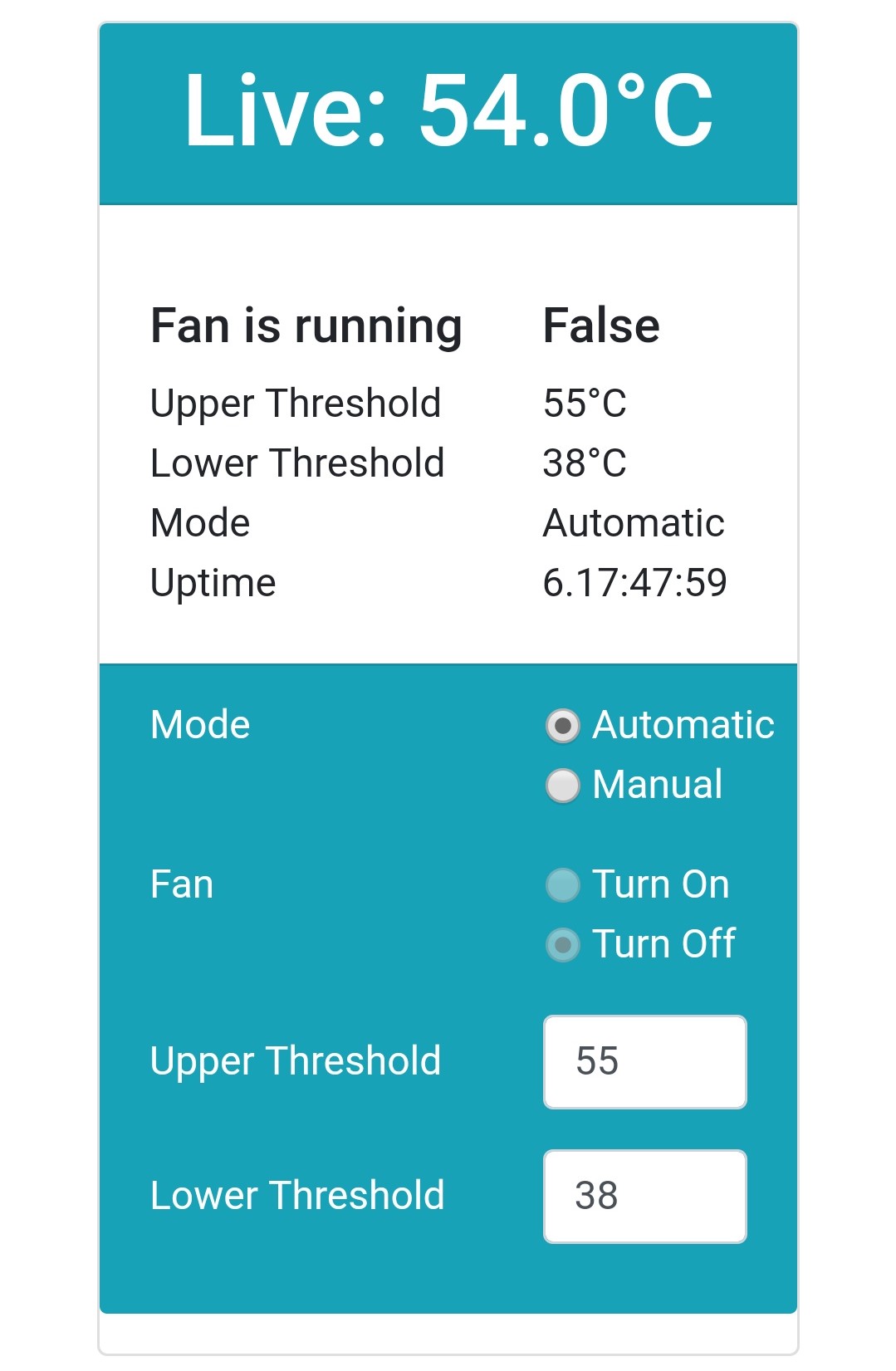Click the uptime value 6.17:47:59
896x1371 pixels.
click(635, 583)
